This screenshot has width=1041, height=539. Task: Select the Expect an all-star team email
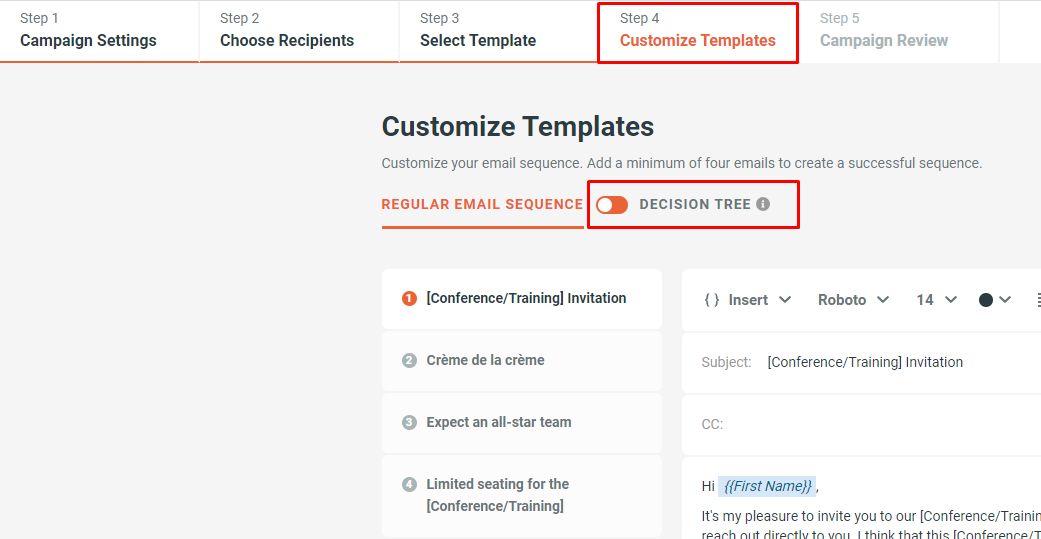click(x=499, y=422)
